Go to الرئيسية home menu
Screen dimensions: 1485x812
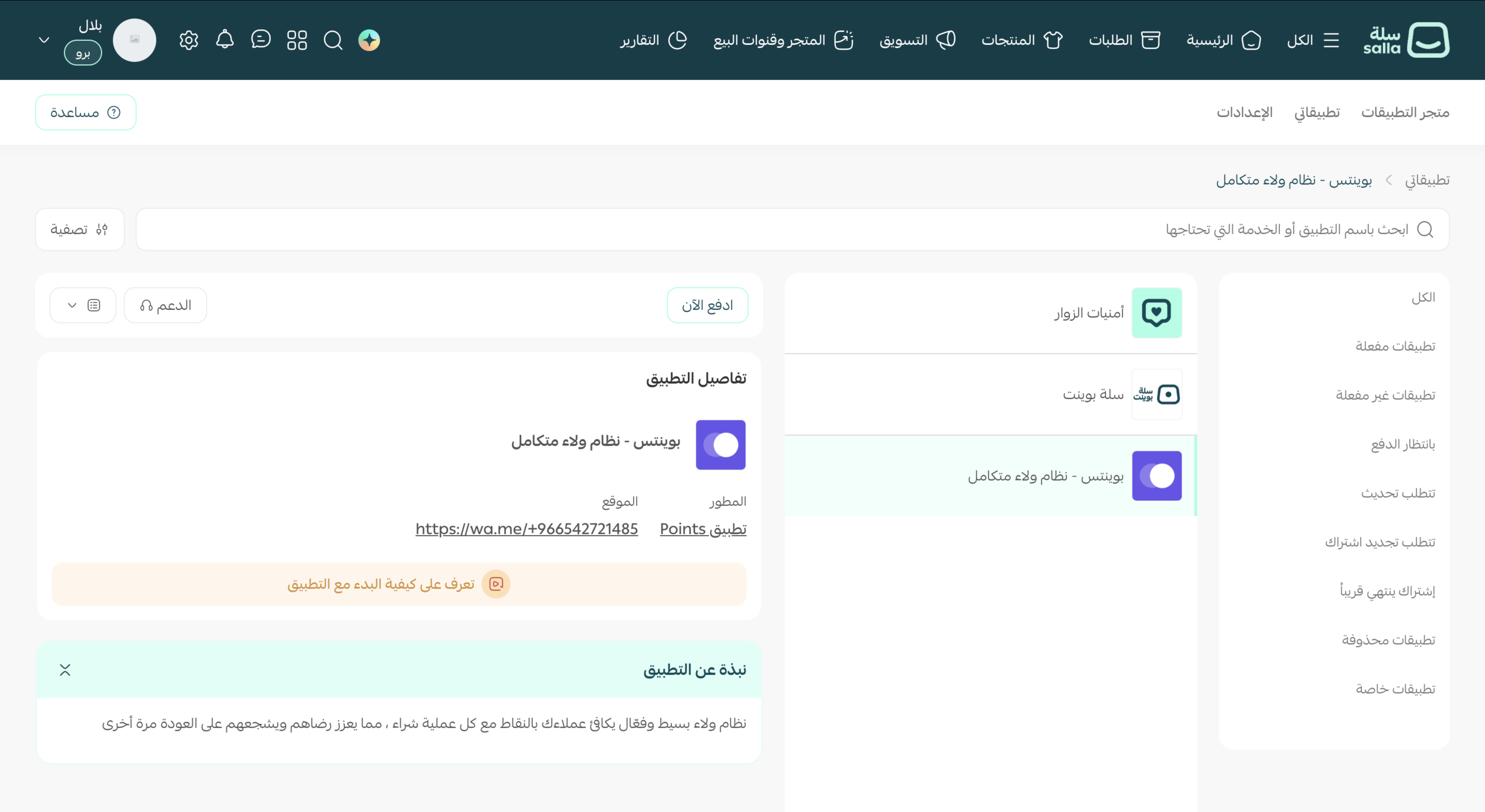[1223, 40]
